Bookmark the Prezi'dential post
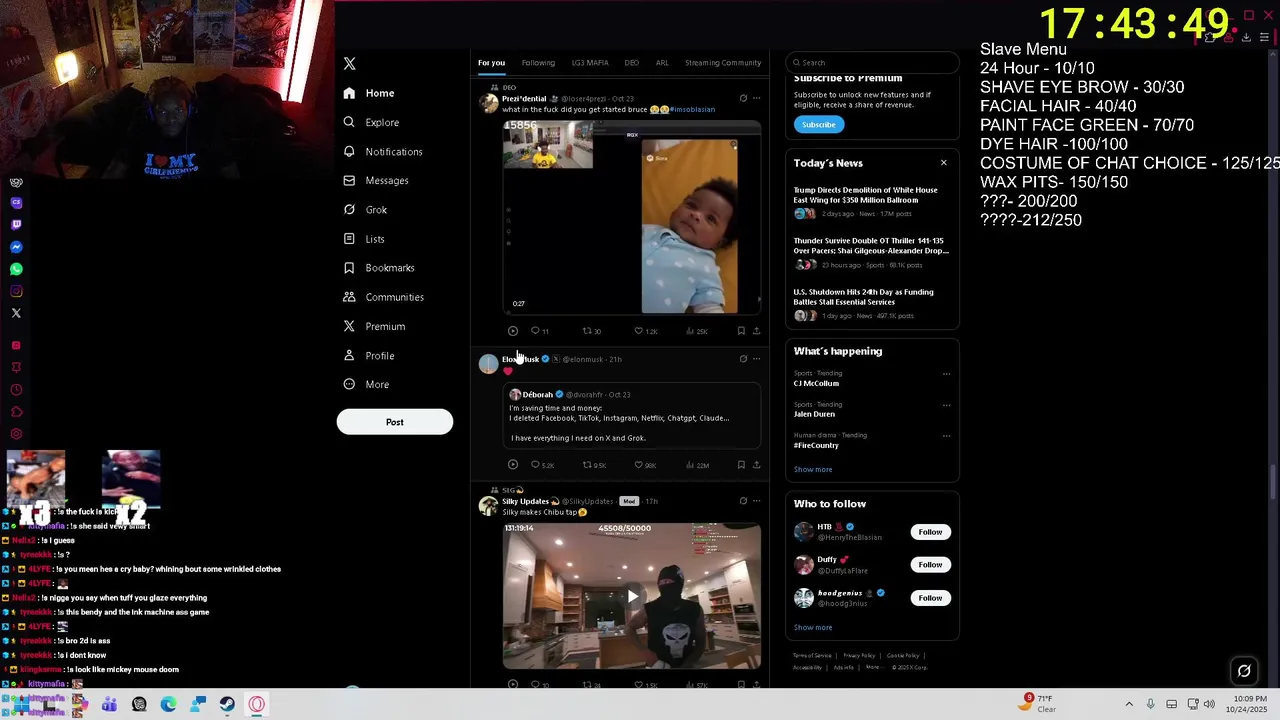Viewport: 1280px width, 720px height. [x=741, y=331]
